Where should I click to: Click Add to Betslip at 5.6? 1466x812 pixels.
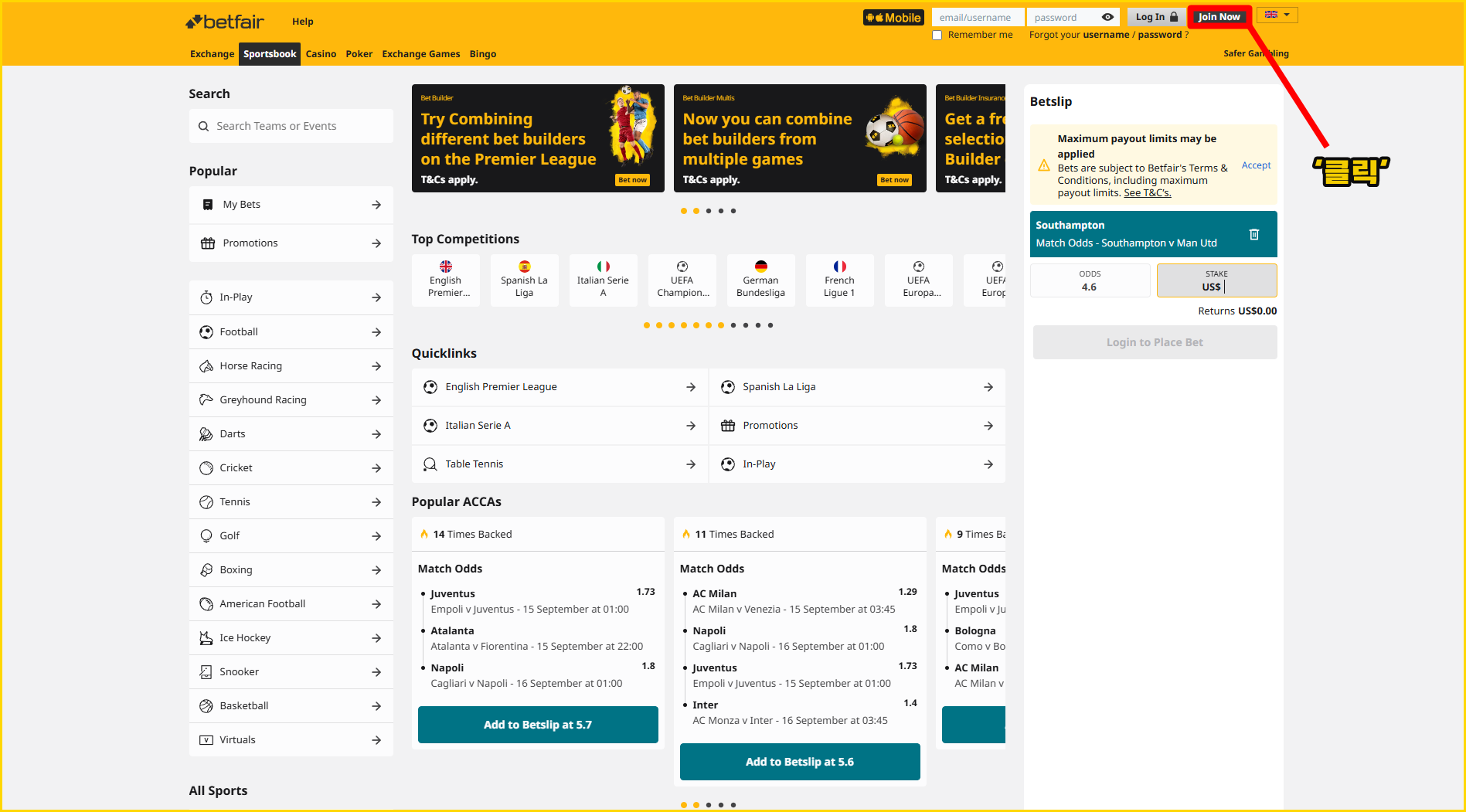point(800,762)
